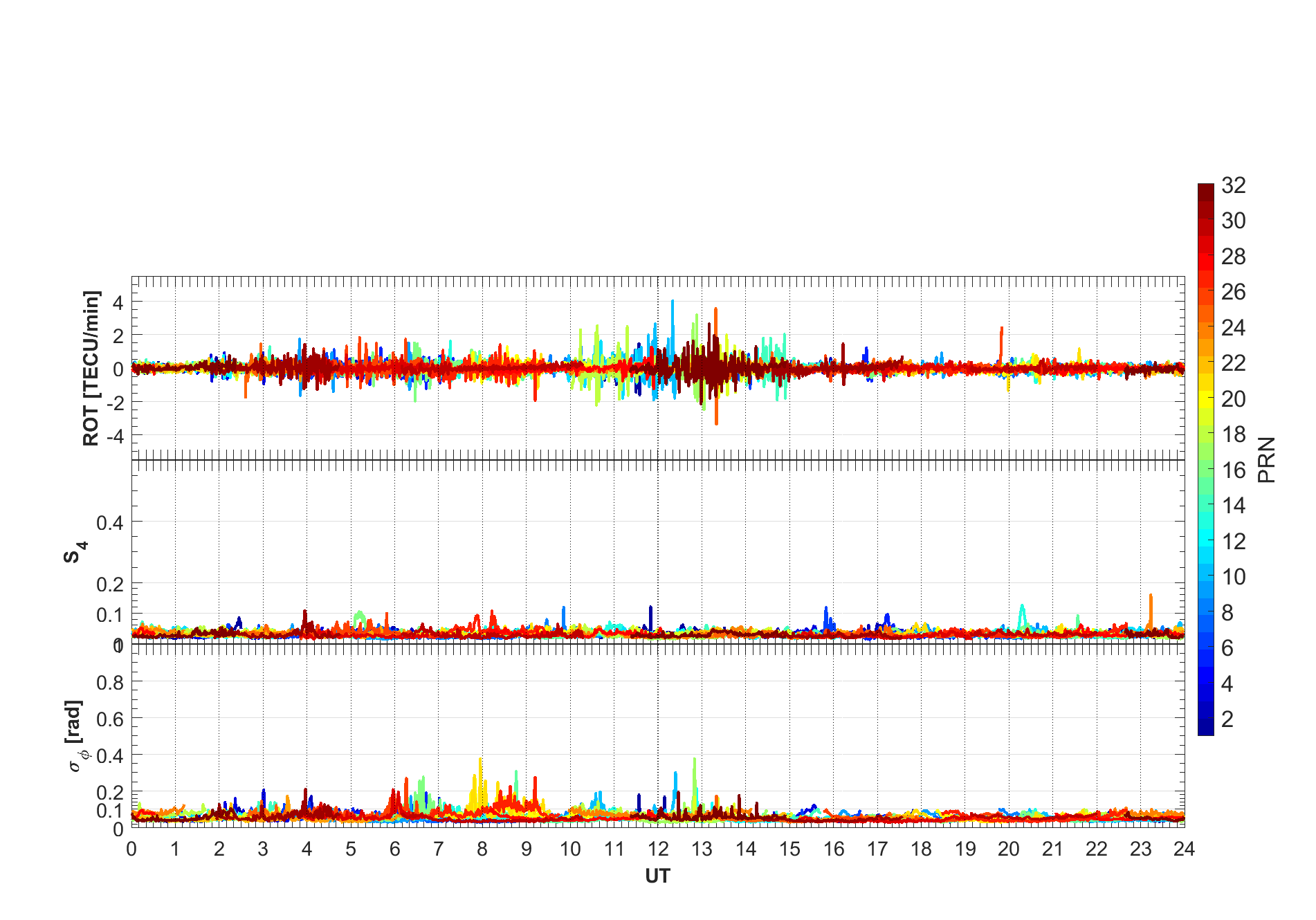Click colorbar tick label "18" beside PRN scale
Viewport: 1316px width, 920px height.
click(x=1234, y=434)
